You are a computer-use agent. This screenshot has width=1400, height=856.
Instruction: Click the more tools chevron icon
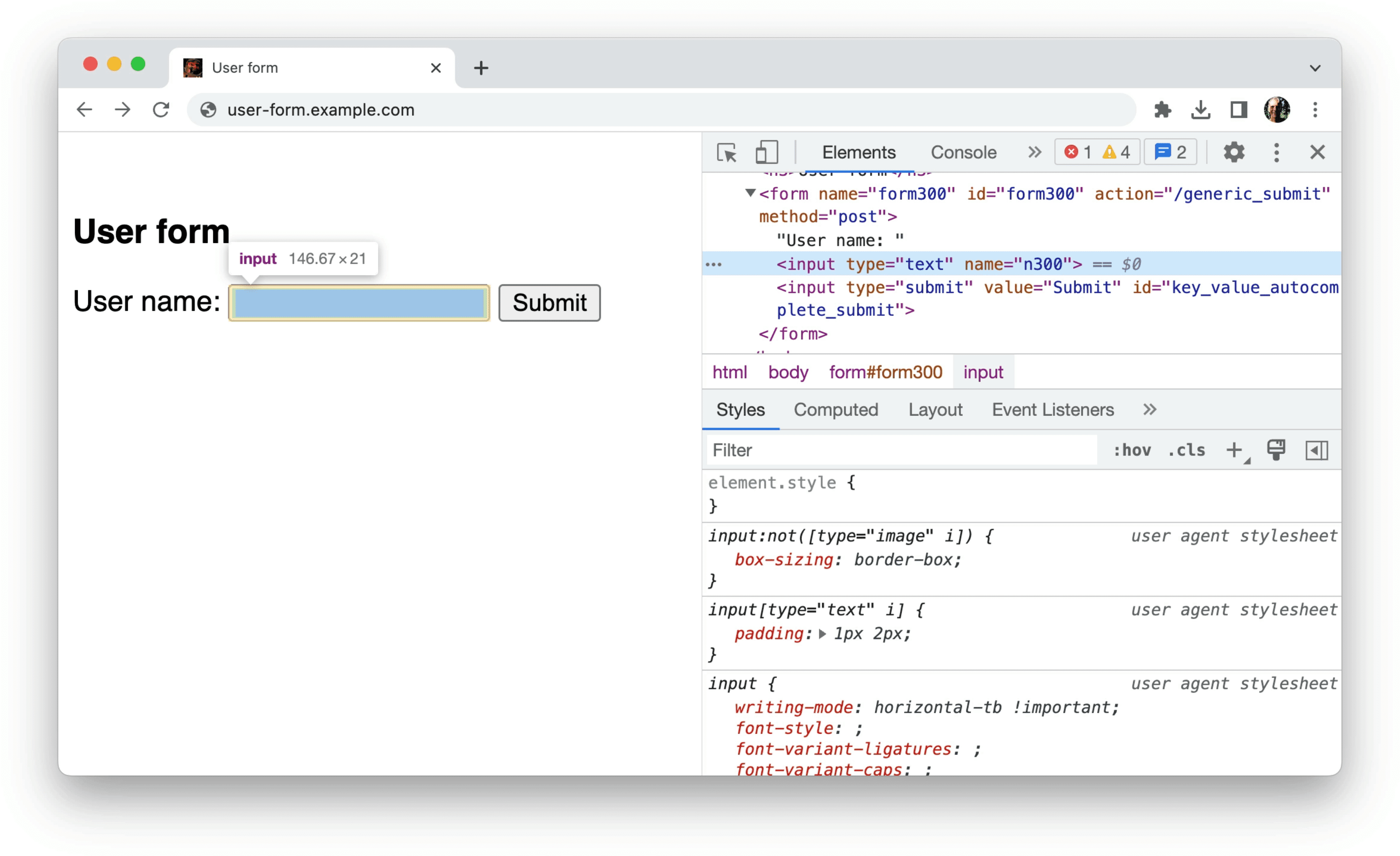coord(1035,153)
